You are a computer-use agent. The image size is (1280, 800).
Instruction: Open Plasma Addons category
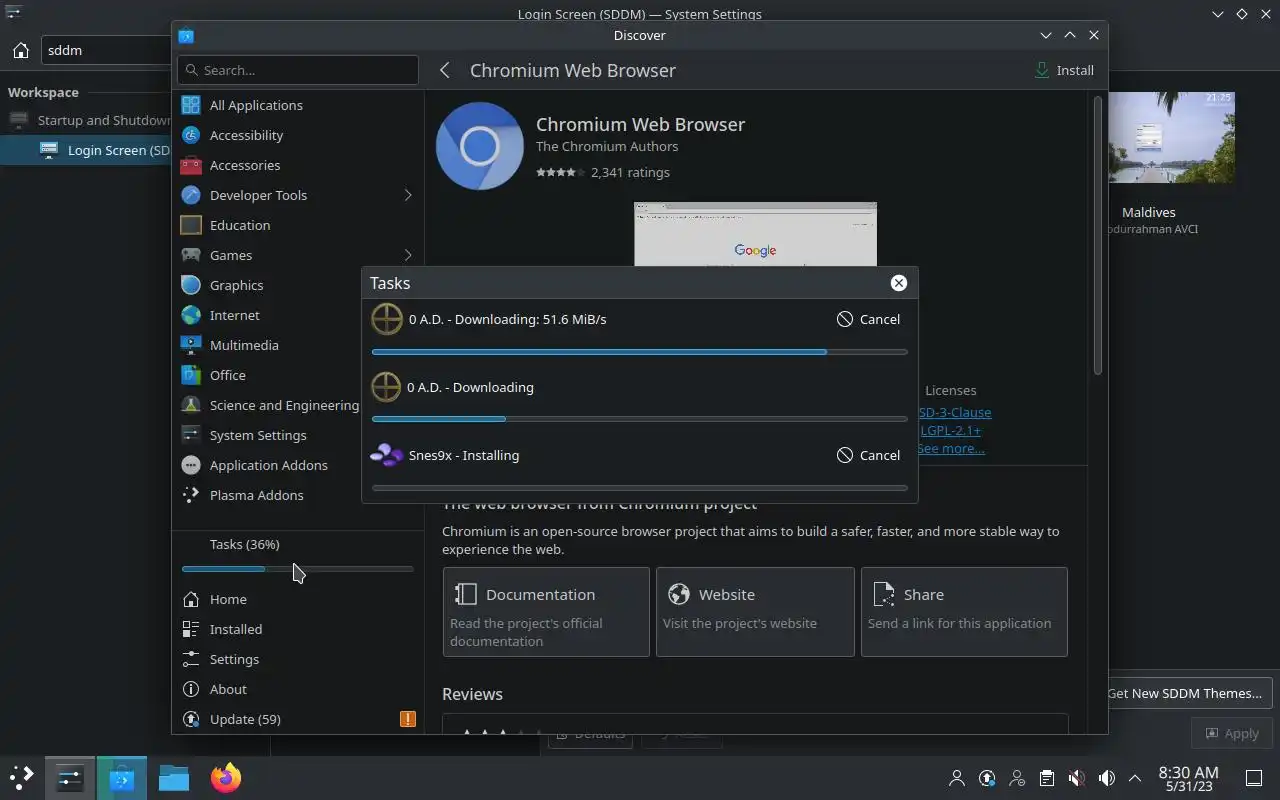[x=268, y=495]
